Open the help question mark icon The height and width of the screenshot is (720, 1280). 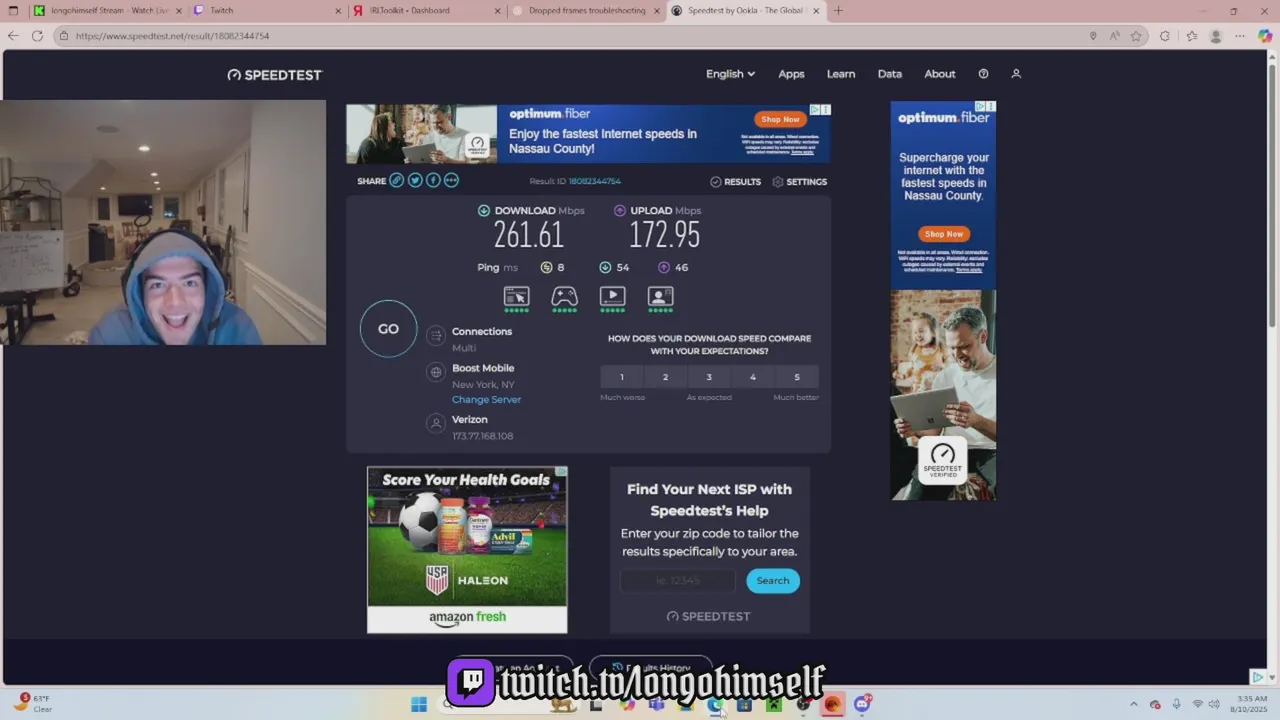983,74
